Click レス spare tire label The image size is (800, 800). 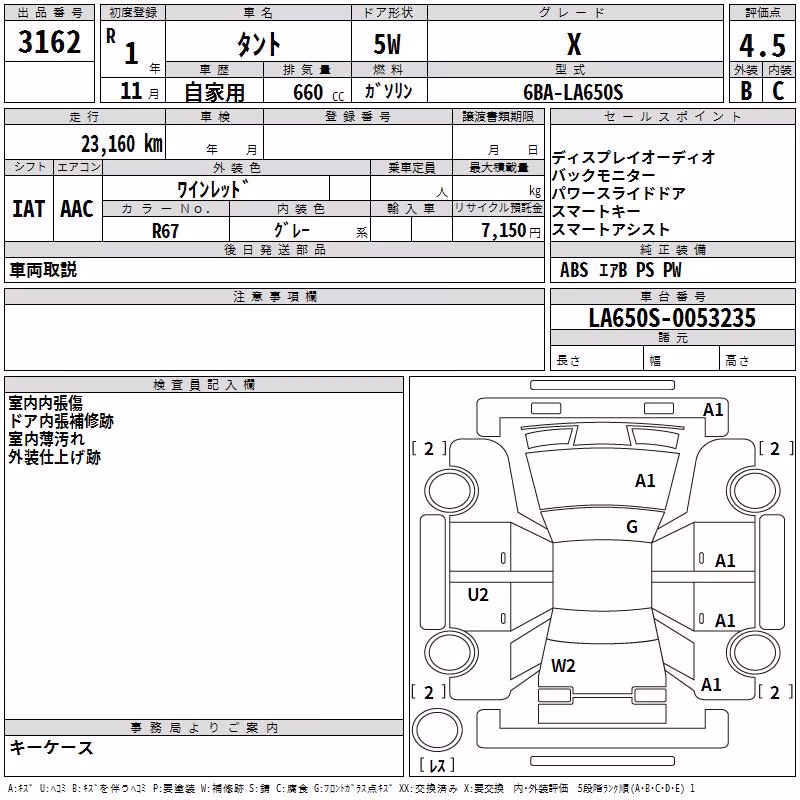(x=437, y=764)
